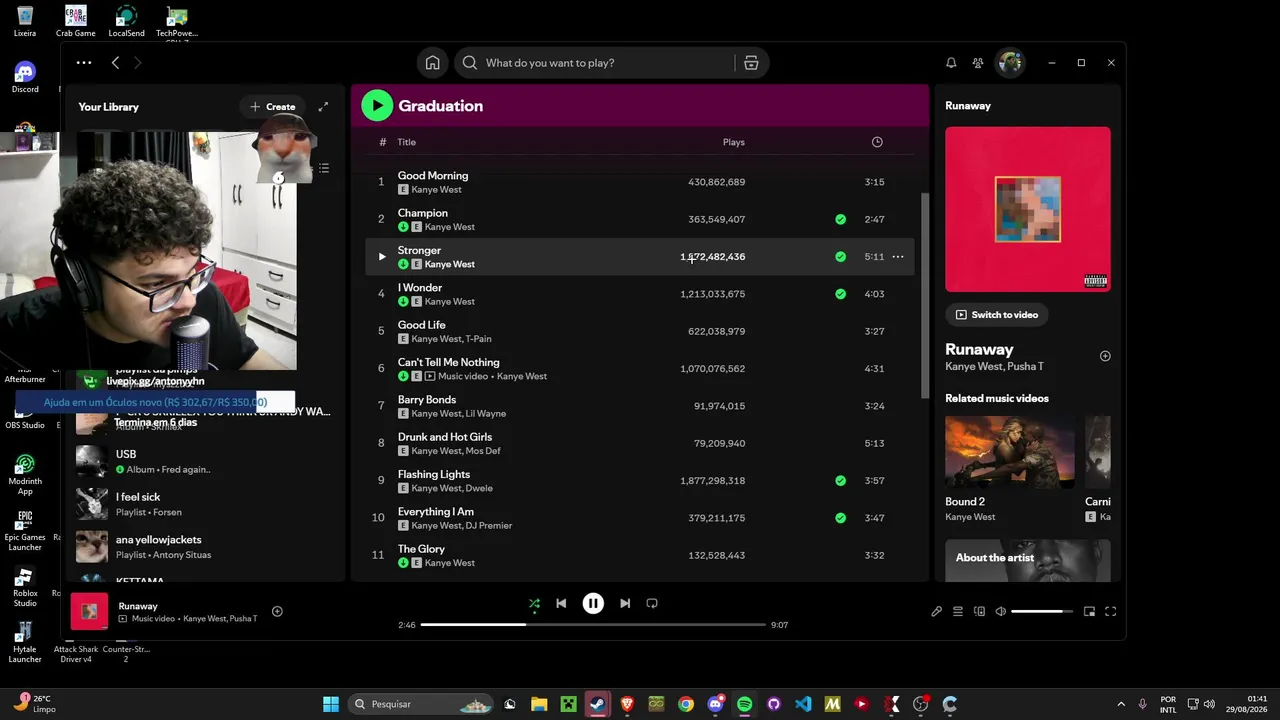The image size is (1280, 720).
Task: Toggle the saved checkmark for Stronger
Action: coord(840,257)
